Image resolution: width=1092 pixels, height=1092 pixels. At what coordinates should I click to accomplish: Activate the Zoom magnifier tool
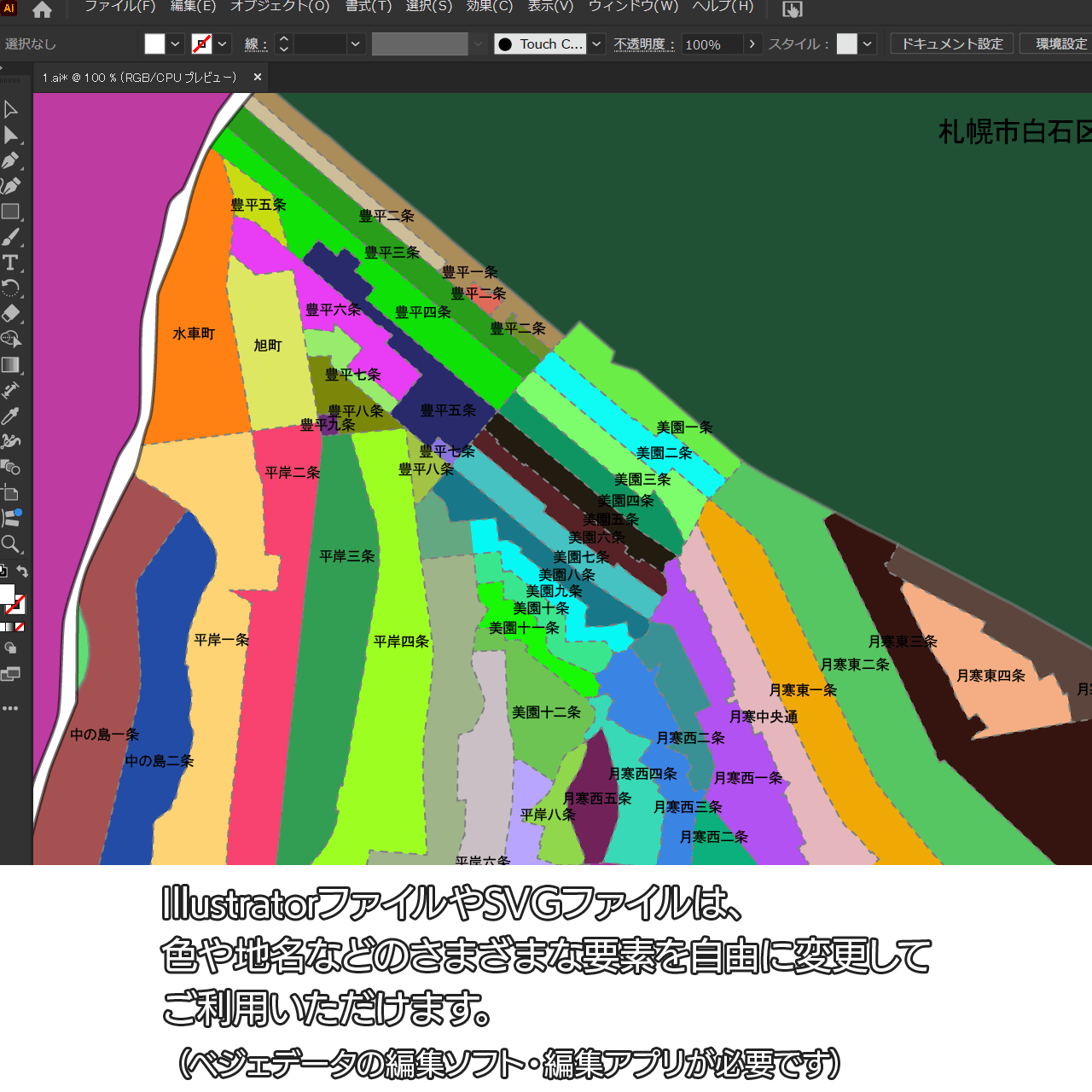tap(10, 544)
